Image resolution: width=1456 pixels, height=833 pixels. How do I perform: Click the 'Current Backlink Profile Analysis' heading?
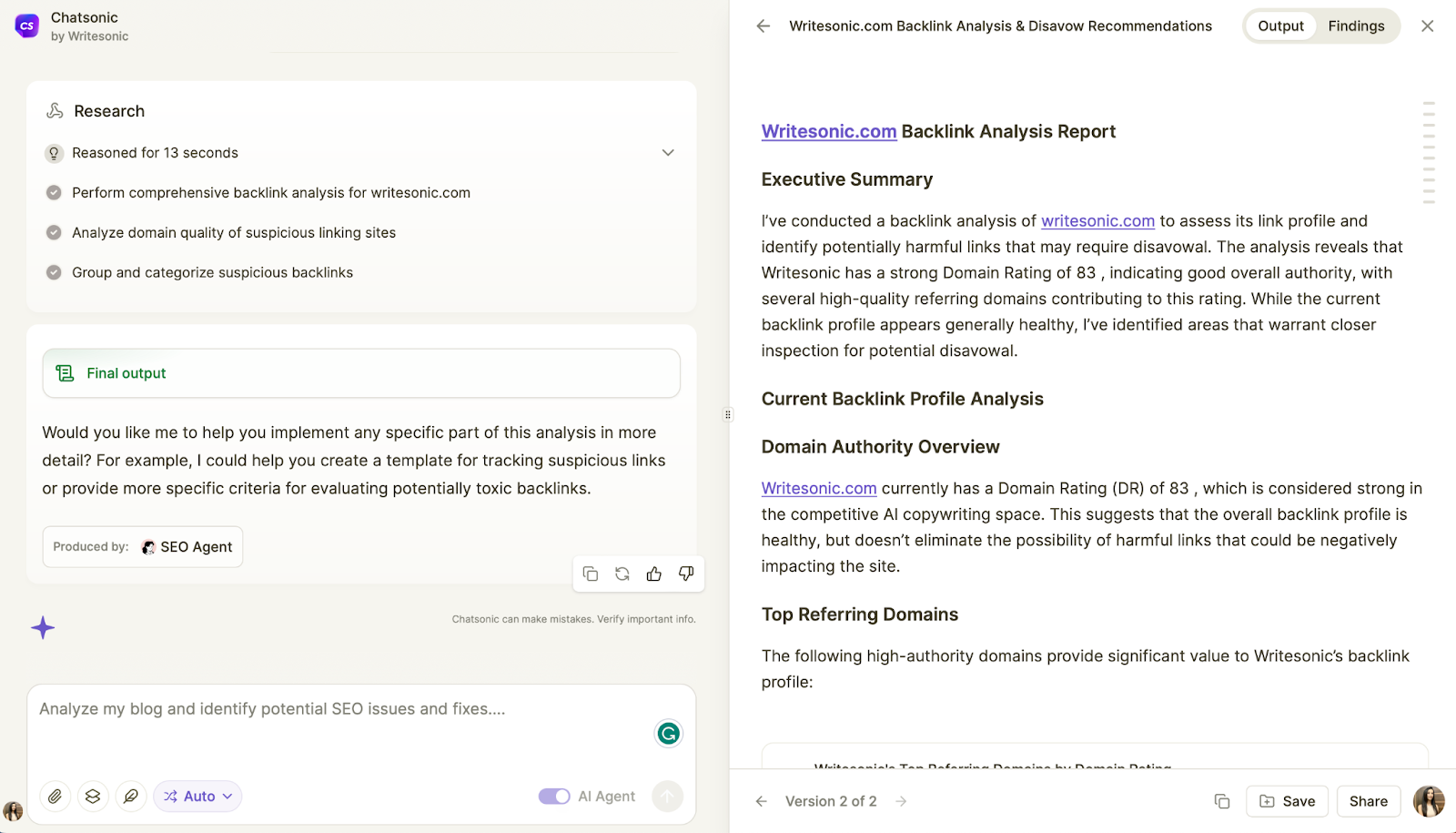pos(903,400)
